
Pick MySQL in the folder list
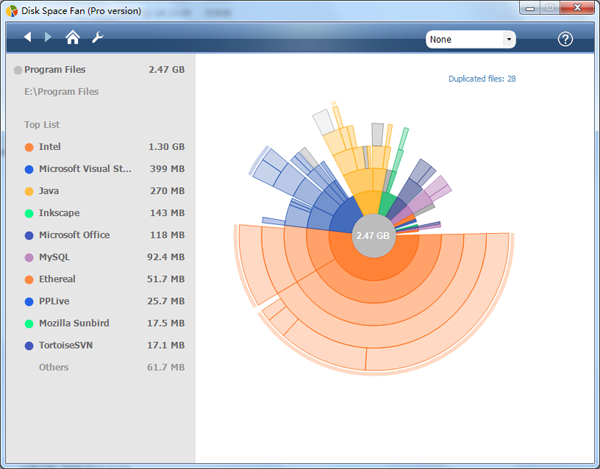click(x=55, y=257)
